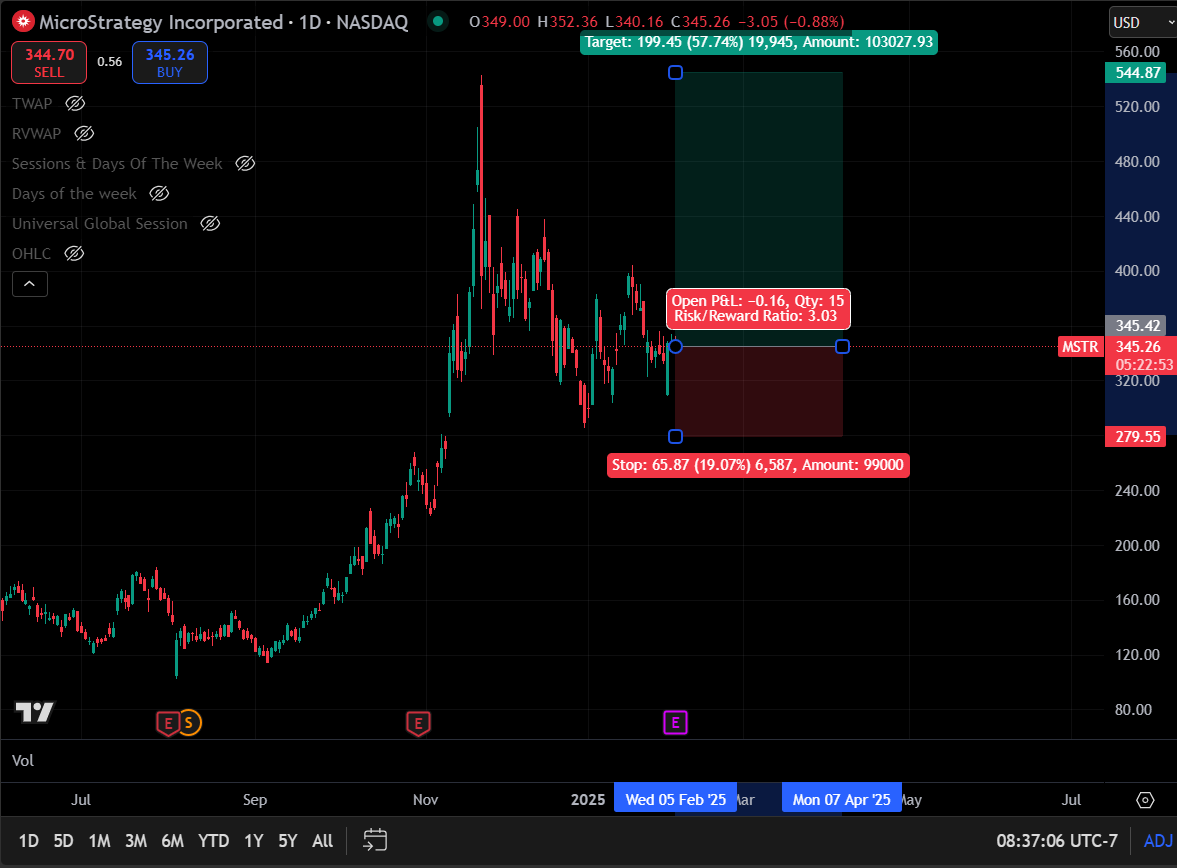Click the green market status dot
The height and width of the screenshot is (868, 1177).
tap(438, 21)
